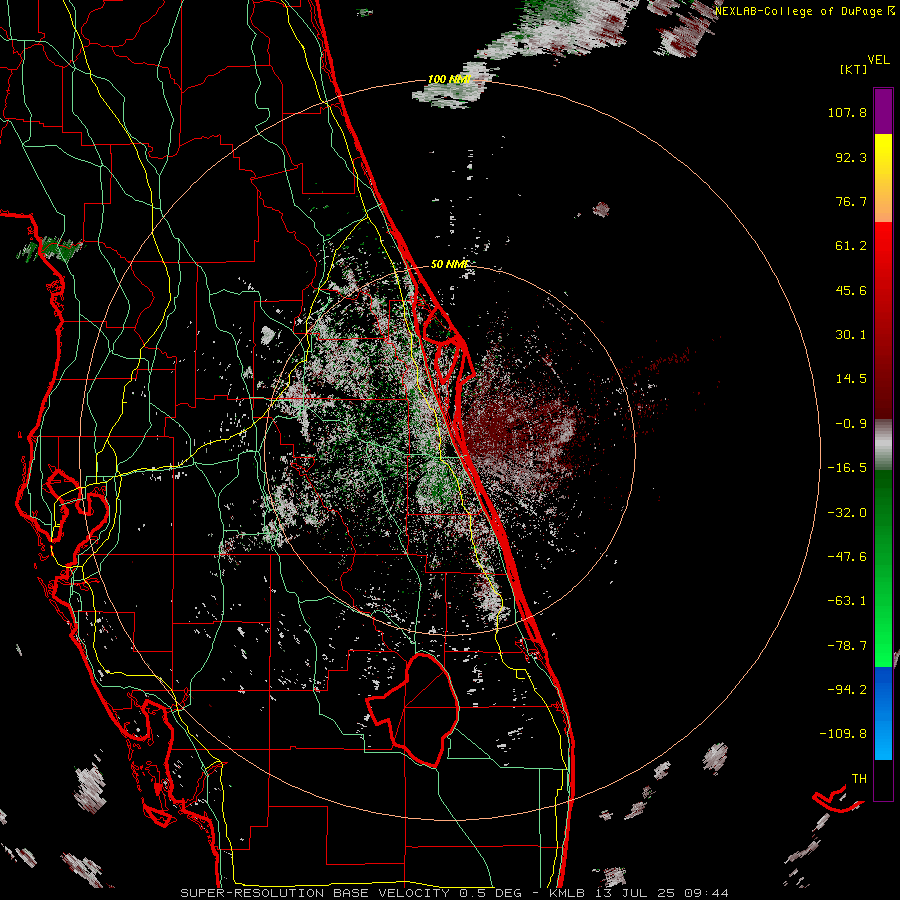Click the -16.5 value on velocity scale

(x=847, y=468)
